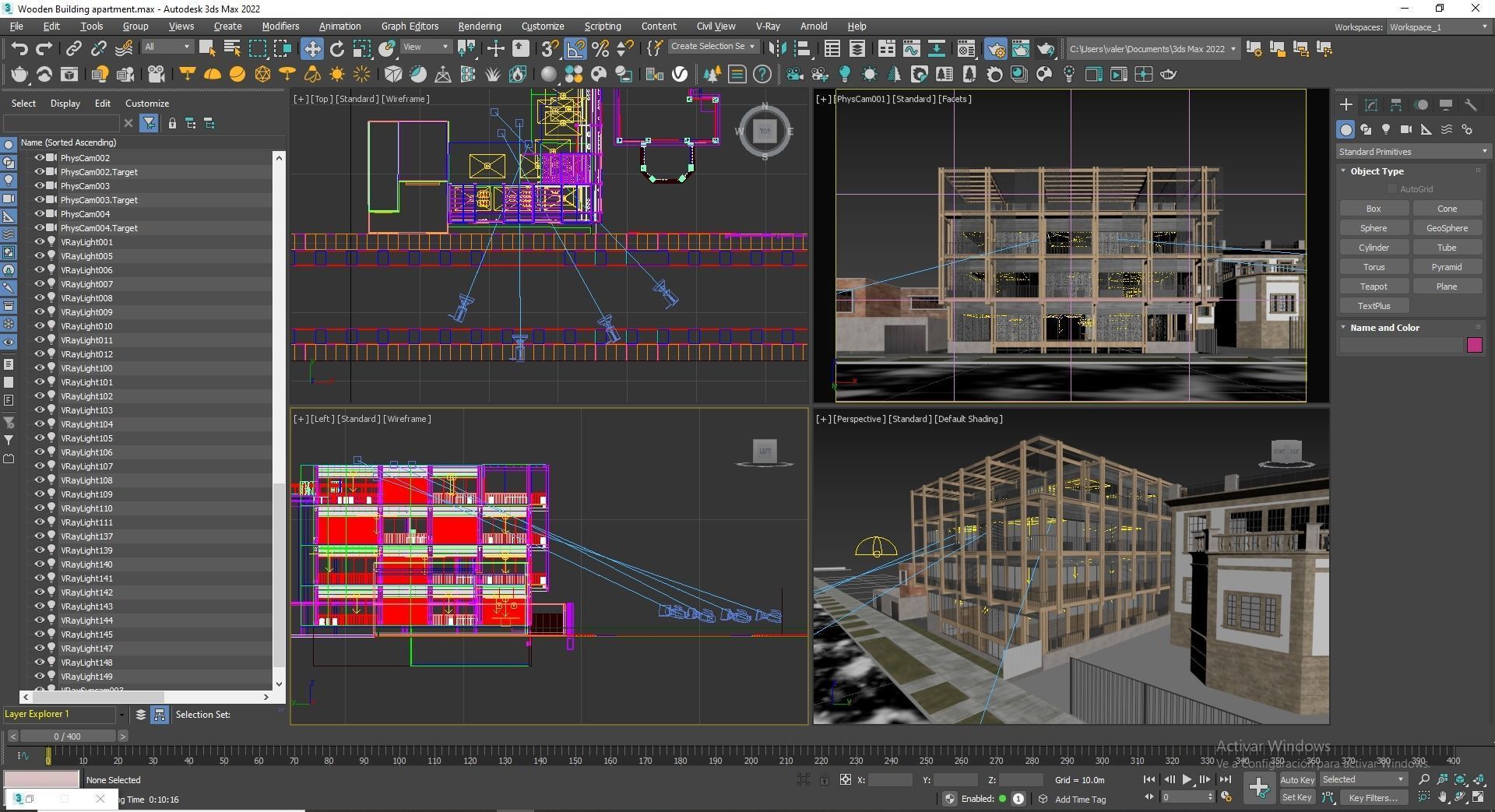Open the Hierarchy panel tab icon
Screen dimensions: 1495x812
[1396, 105]
